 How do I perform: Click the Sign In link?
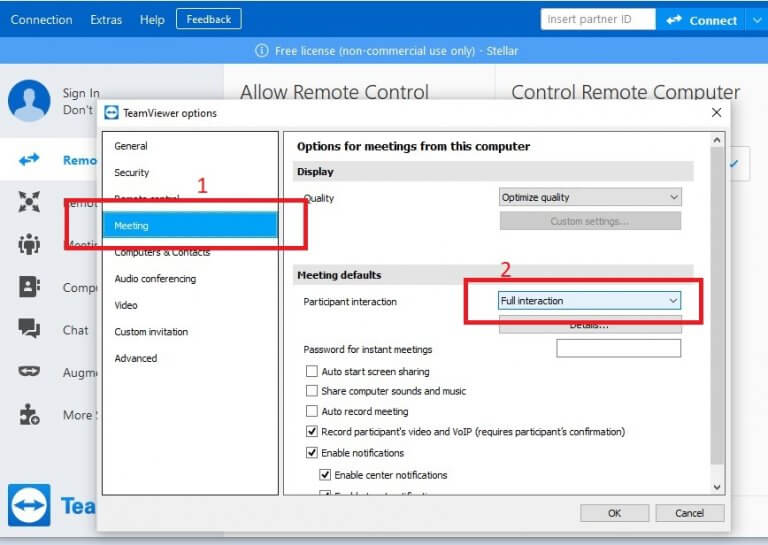81,93
